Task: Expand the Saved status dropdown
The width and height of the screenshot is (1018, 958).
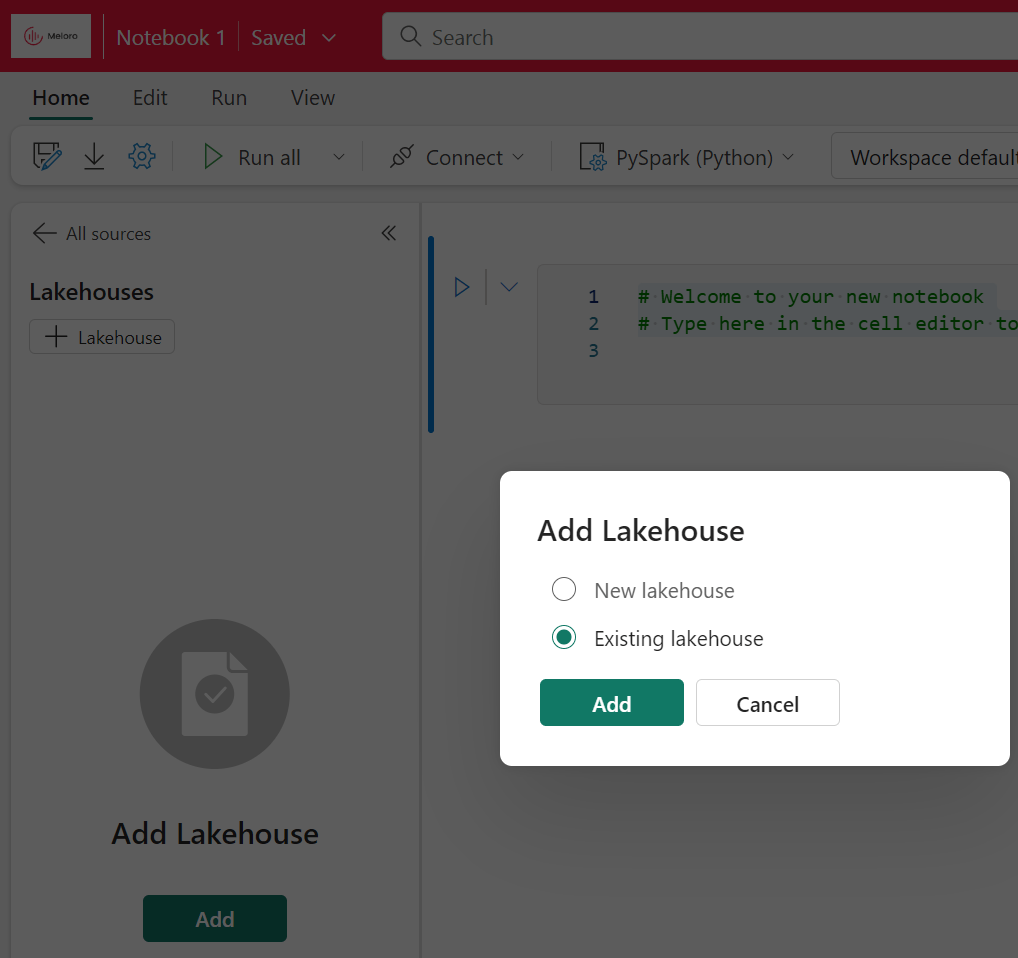Action: tap(328, 38)
